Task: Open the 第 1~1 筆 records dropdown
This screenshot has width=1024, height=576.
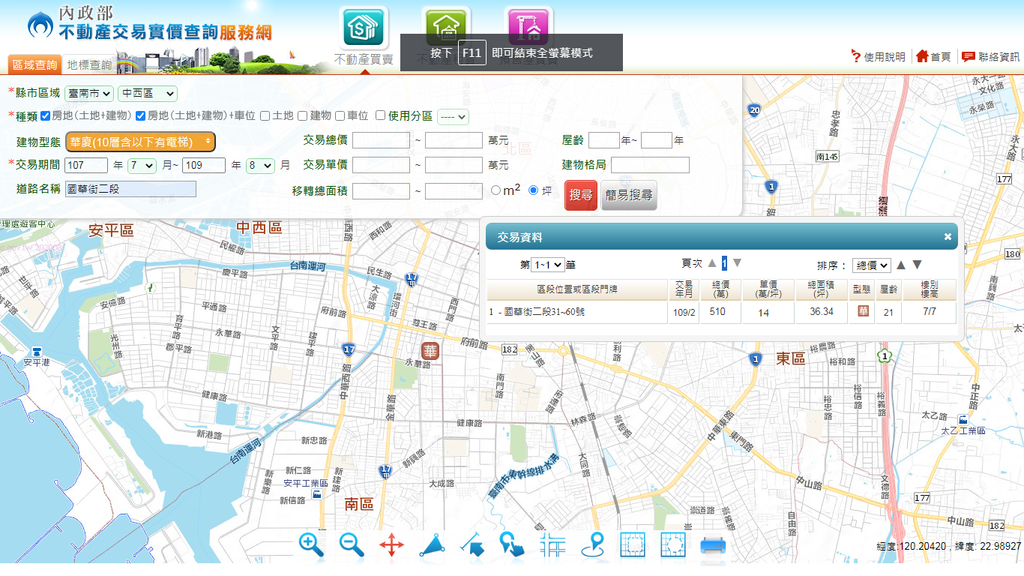Action: (548, 264)
